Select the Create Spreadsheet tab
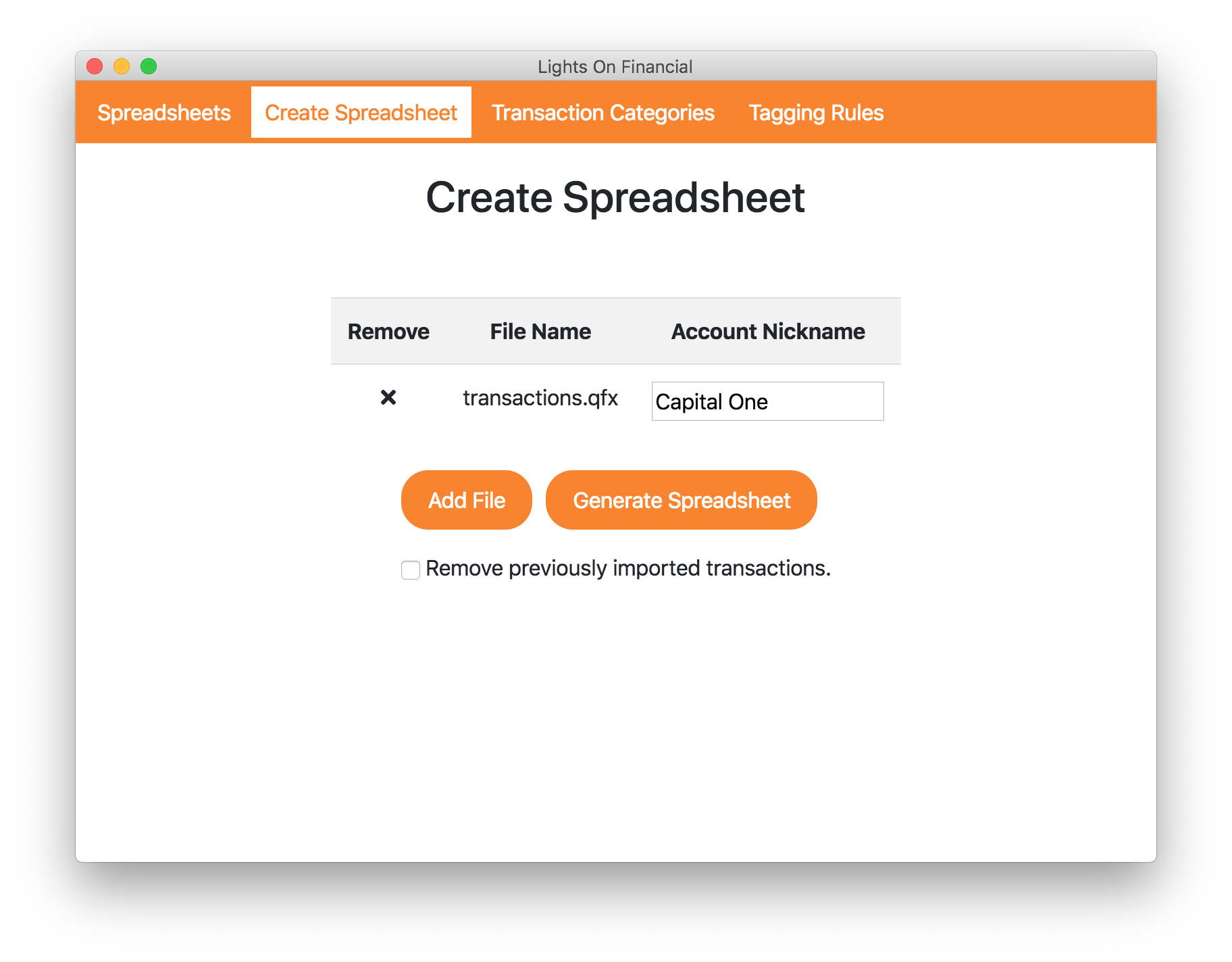Viewport: 1232px width, 962px height. click(360, 112)
